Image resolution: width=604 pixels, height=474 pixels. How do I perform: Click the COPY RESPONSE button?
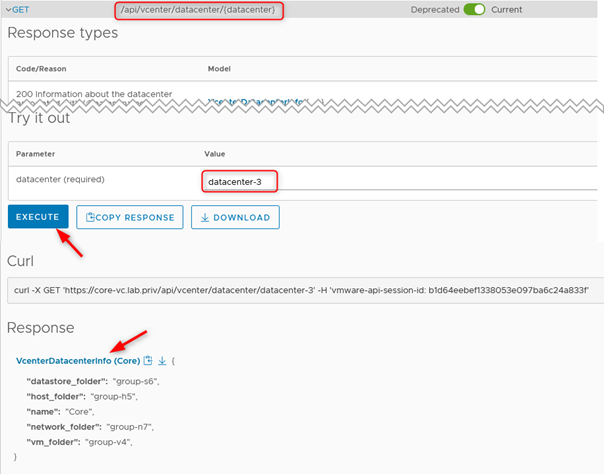click(130, 217)
